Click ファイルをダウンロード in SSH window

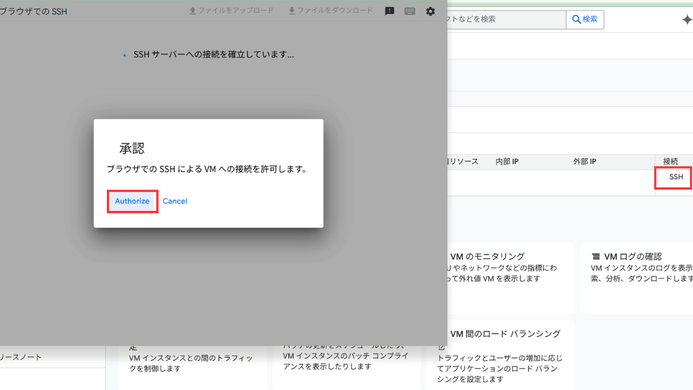(x=331, y=11)
